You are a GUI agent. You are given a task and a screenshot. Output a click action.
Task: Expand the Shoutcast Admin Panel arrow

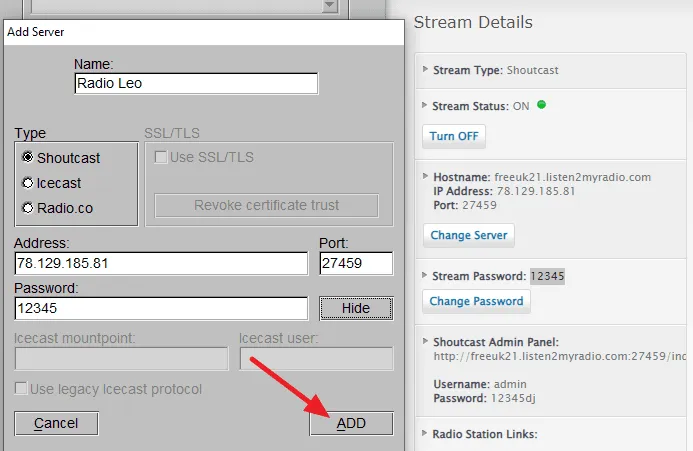tap(425, 341)
